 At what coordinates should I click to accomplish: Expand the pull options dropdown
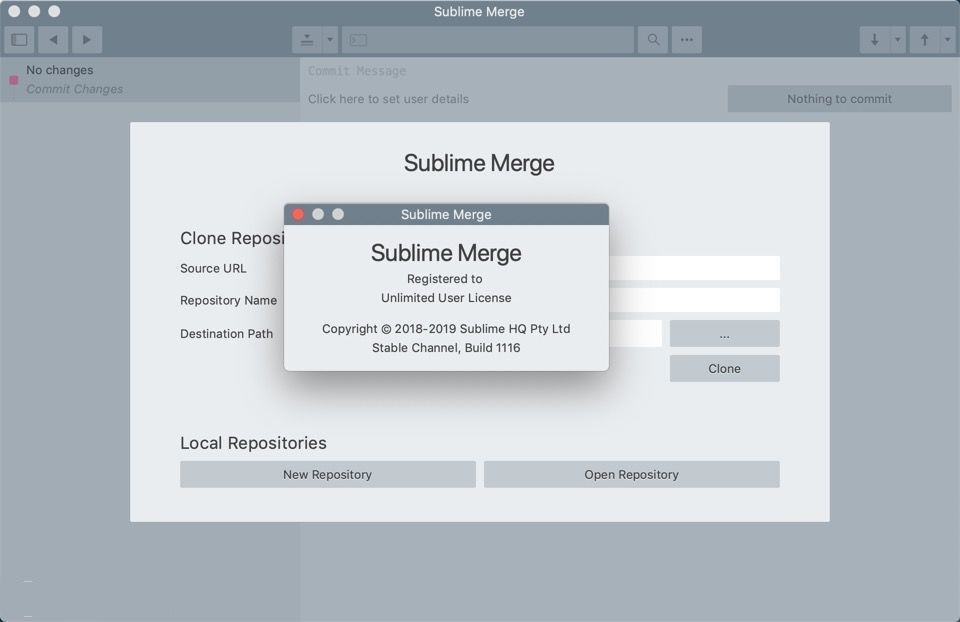point(897,40)
